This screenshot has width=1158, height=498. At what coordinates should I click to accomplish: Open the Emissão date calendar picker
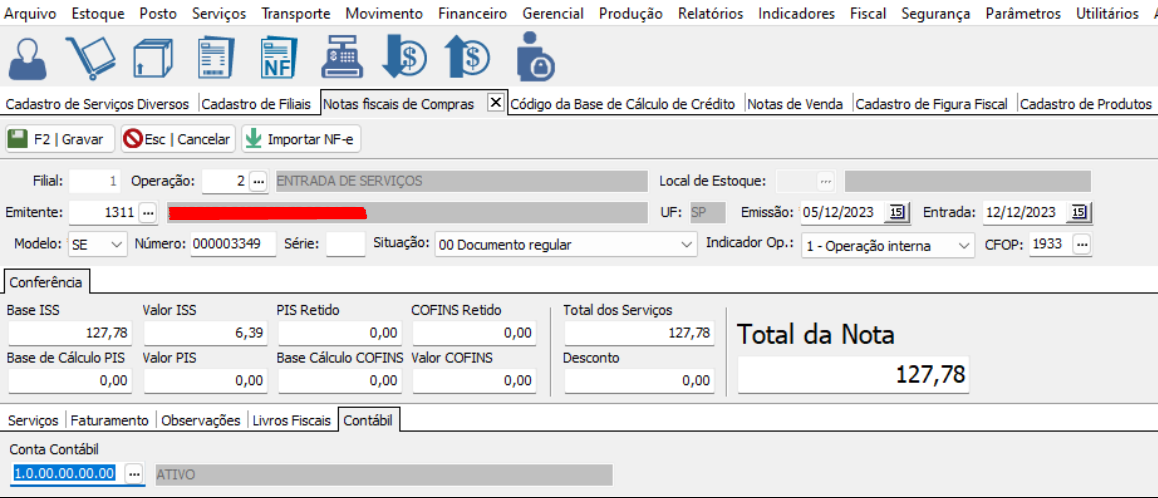point(897,212)
